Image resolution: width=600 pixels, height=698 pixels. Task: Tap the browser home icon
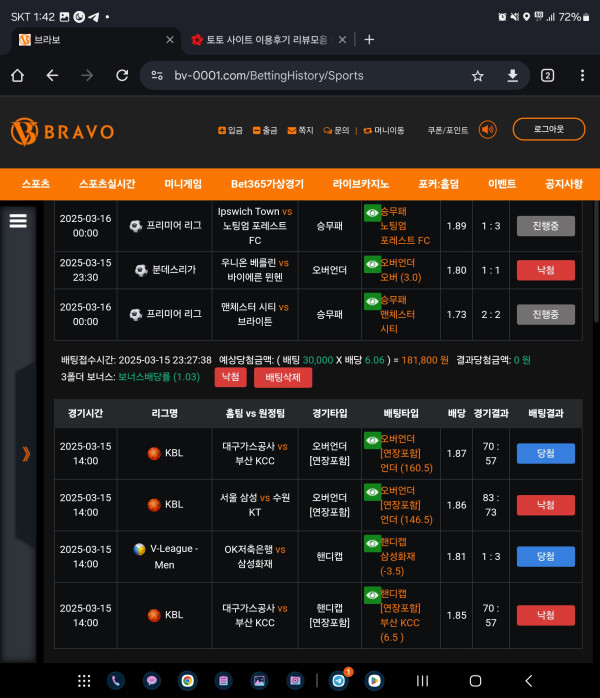click(17, 75)
